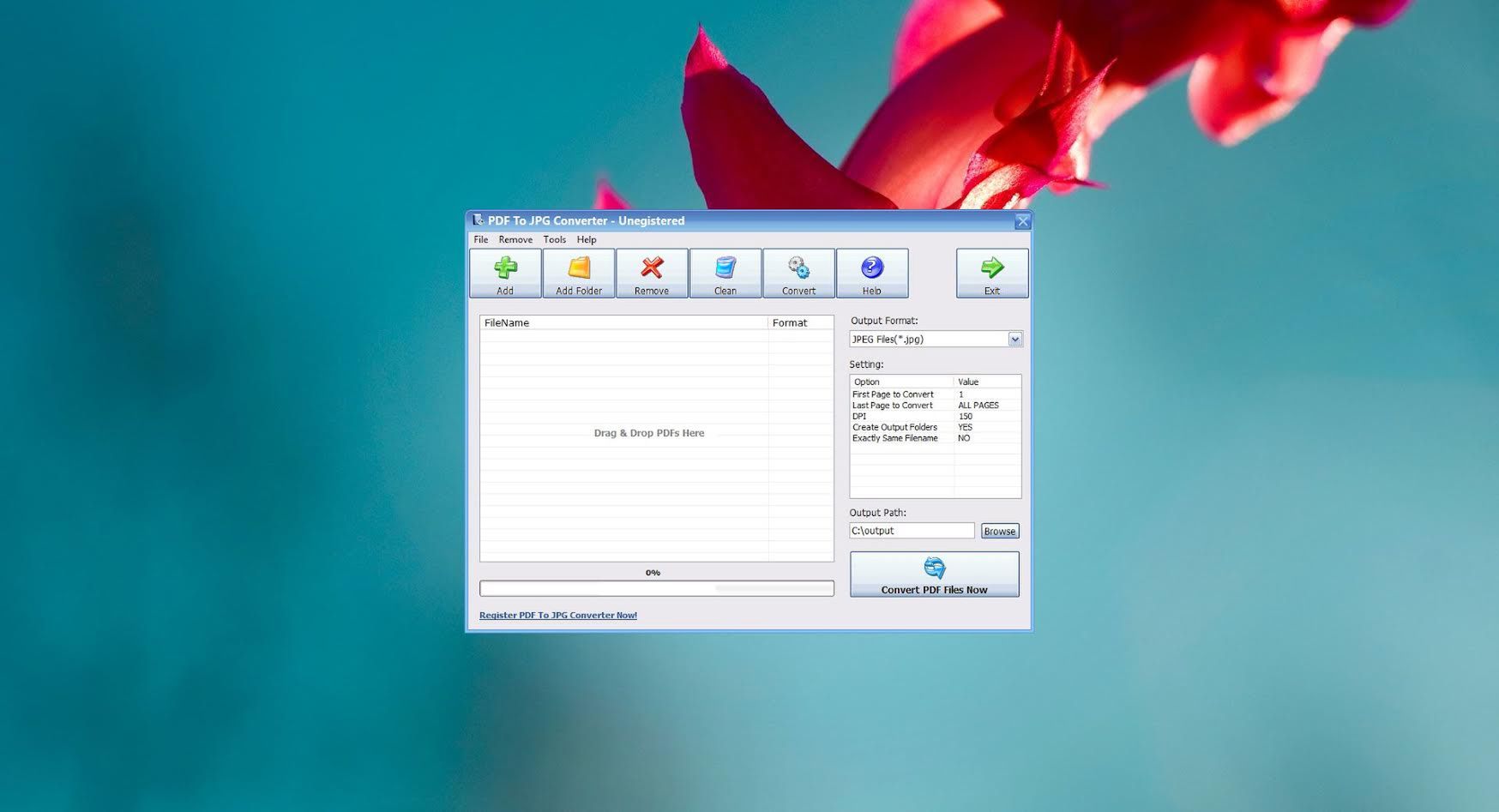Click the Clean icon to clear the list

[725, 273]
